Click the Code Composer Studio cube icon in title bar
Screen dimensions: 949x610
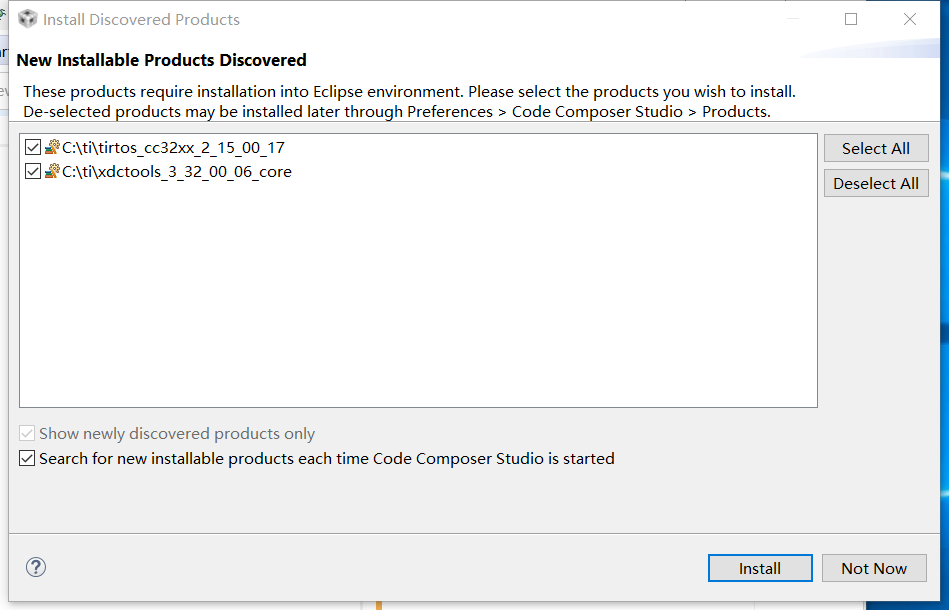(28, 19)
